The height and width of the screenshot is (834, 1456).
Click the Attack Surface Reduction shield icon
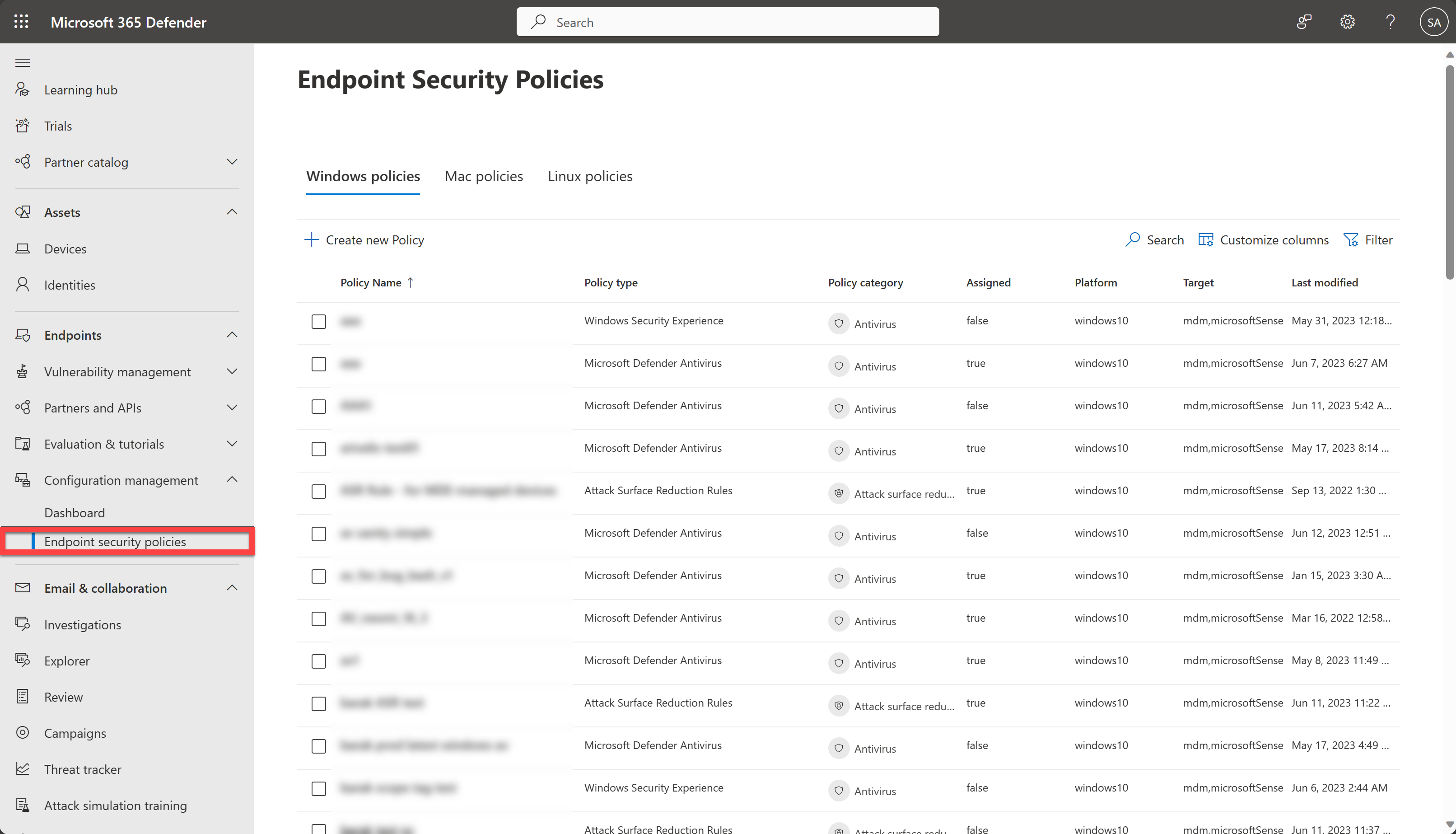tap(839, 493)
